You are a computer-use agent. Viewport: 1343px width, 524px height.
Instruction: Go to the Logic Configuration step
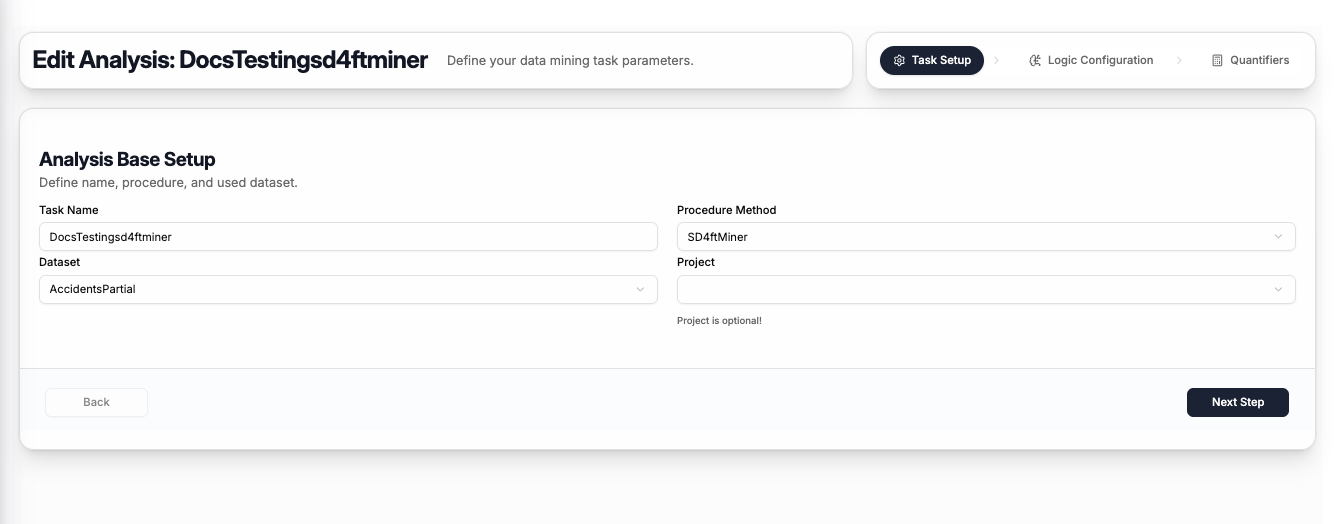pos(1100,60)
